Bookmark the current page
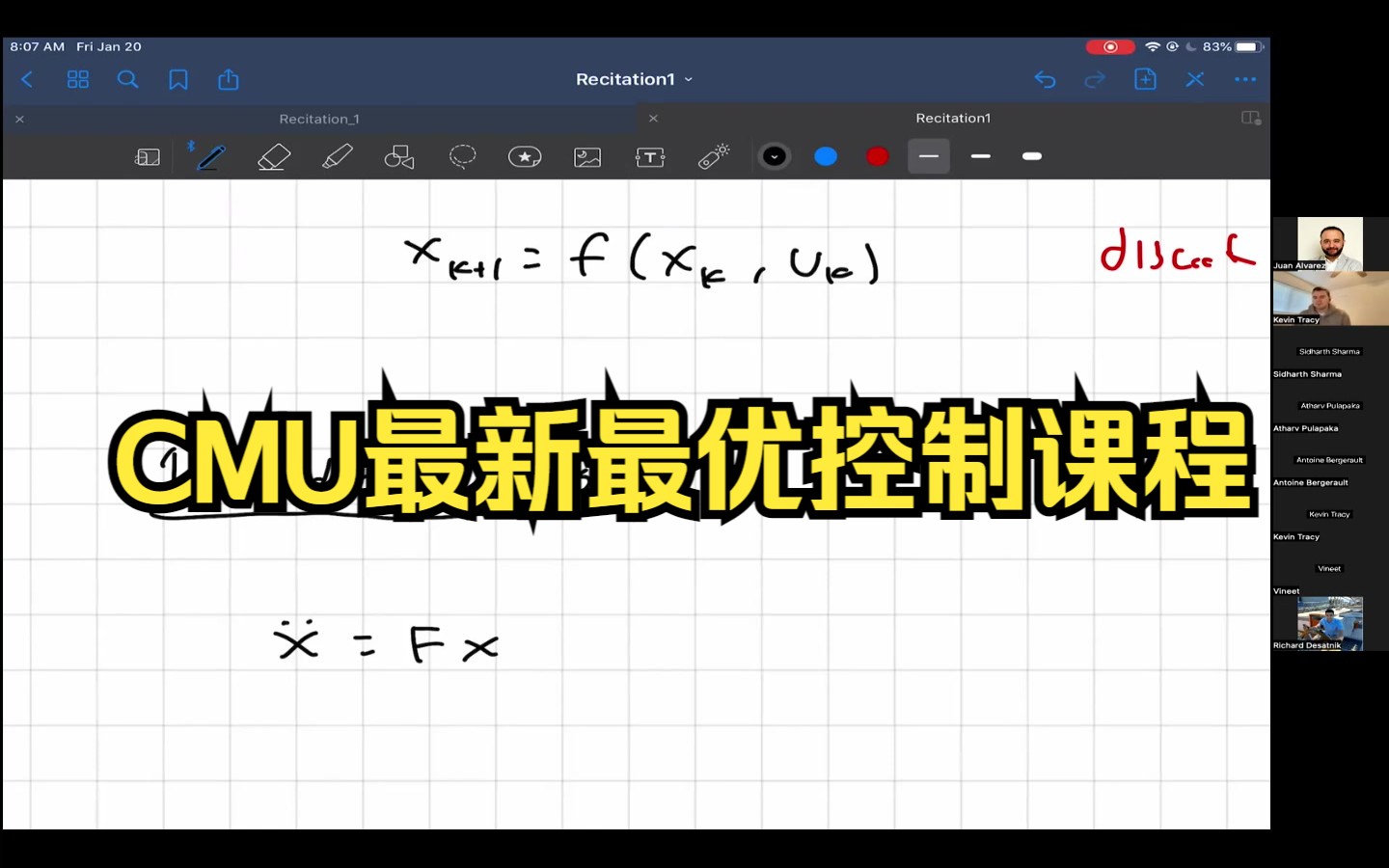This screenshot has height=868, width=1389. (x=178, y=79)
